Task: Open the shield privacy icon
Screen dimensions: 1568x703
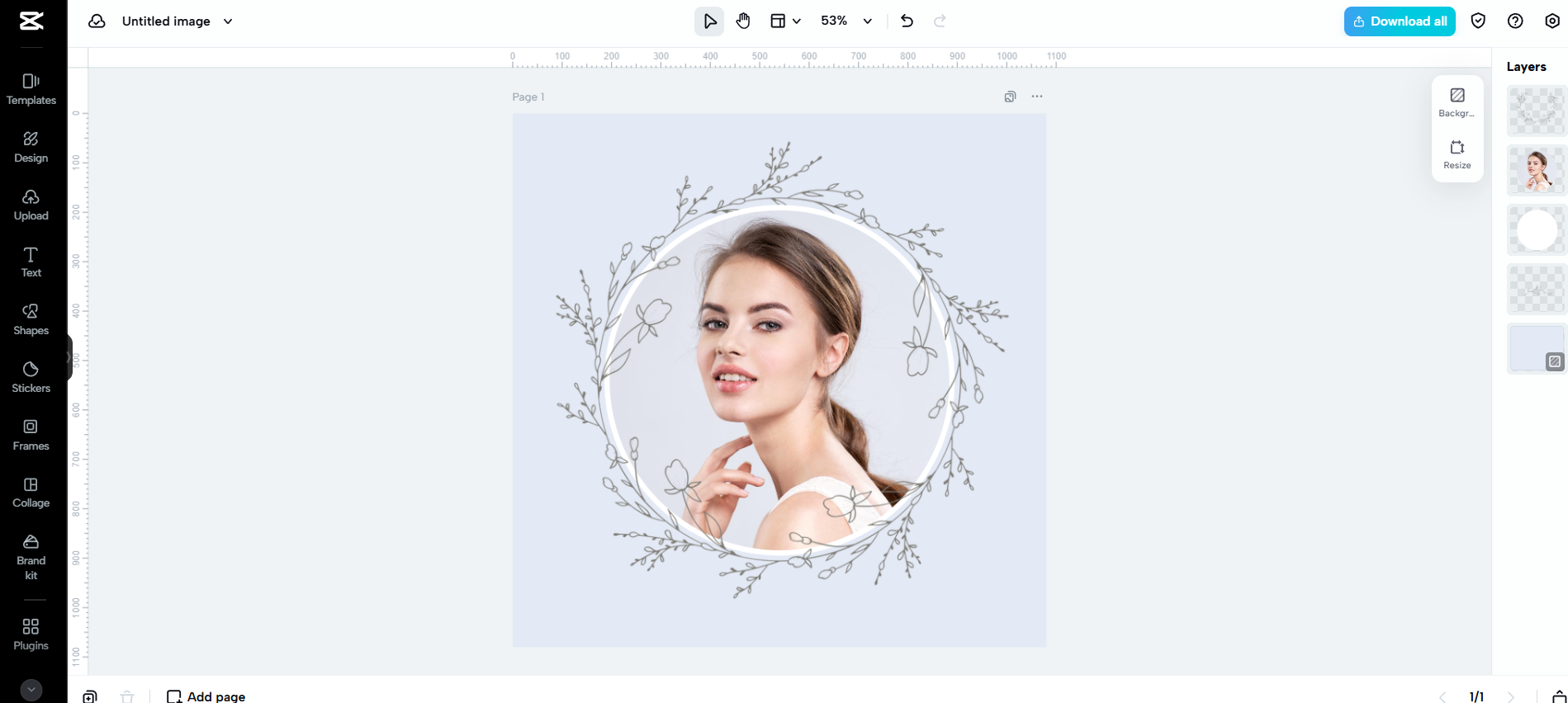Action: point(1478,21)
